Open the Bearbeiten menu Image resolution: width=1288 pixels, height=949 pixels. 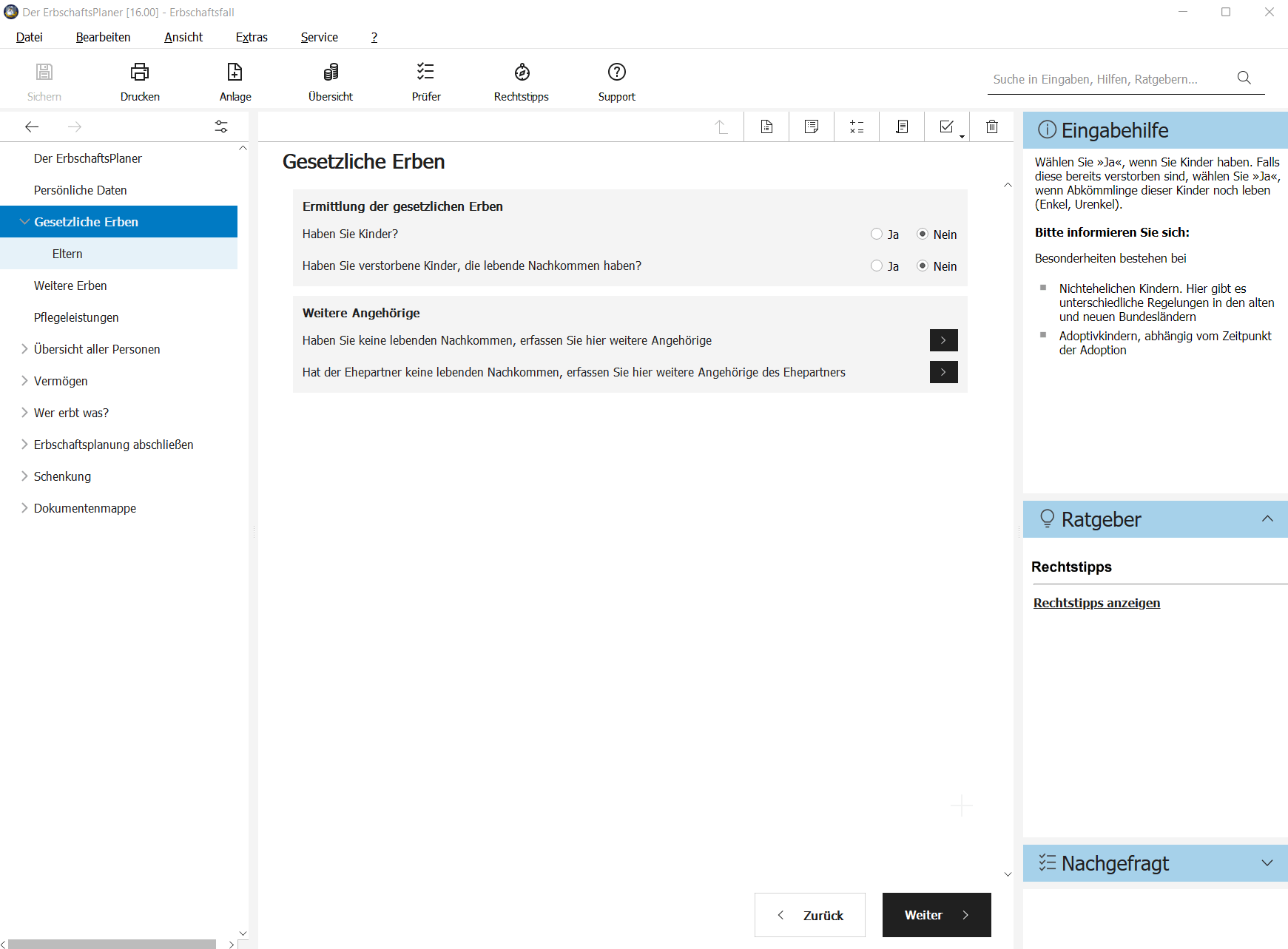click(x=103, y=37)
